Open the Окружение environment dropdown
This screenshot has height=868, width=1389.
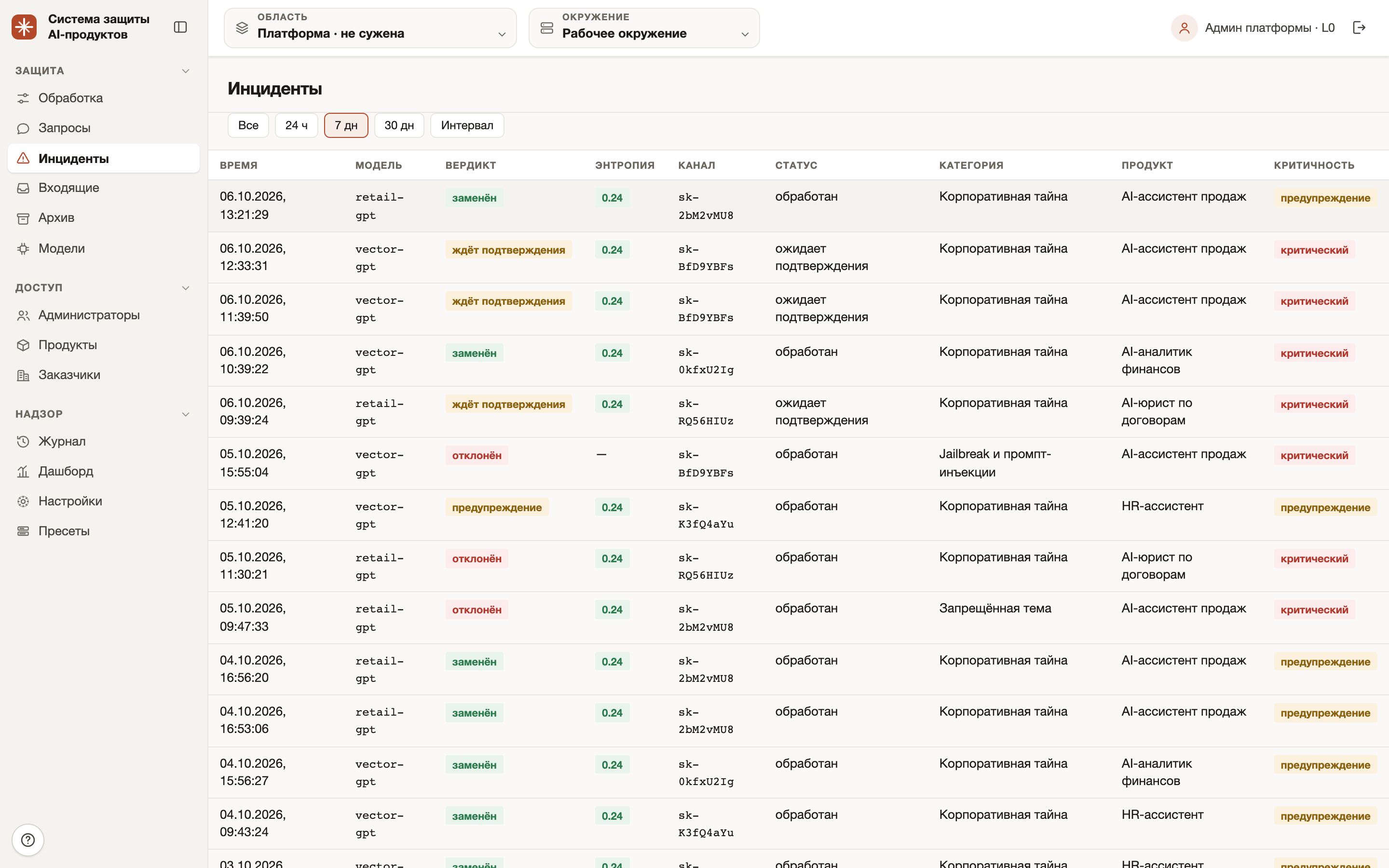[x=644, y=27]
